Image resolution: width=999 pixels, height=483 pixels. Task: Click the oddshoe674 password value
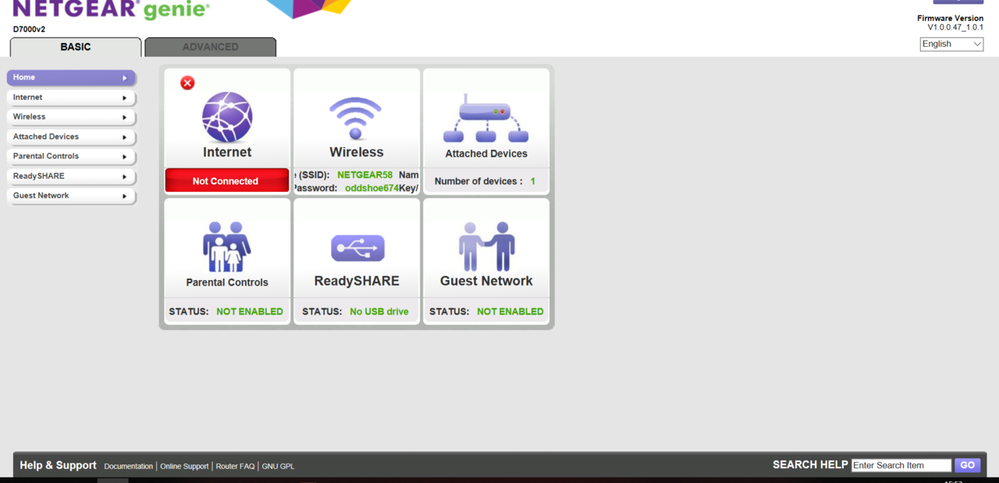(371, 188)
